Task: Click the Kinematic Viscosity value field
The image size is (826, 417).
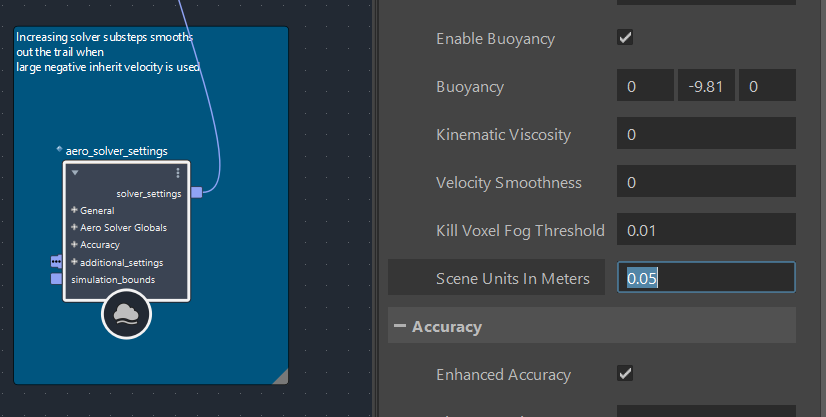Action: tap(705, 134)
